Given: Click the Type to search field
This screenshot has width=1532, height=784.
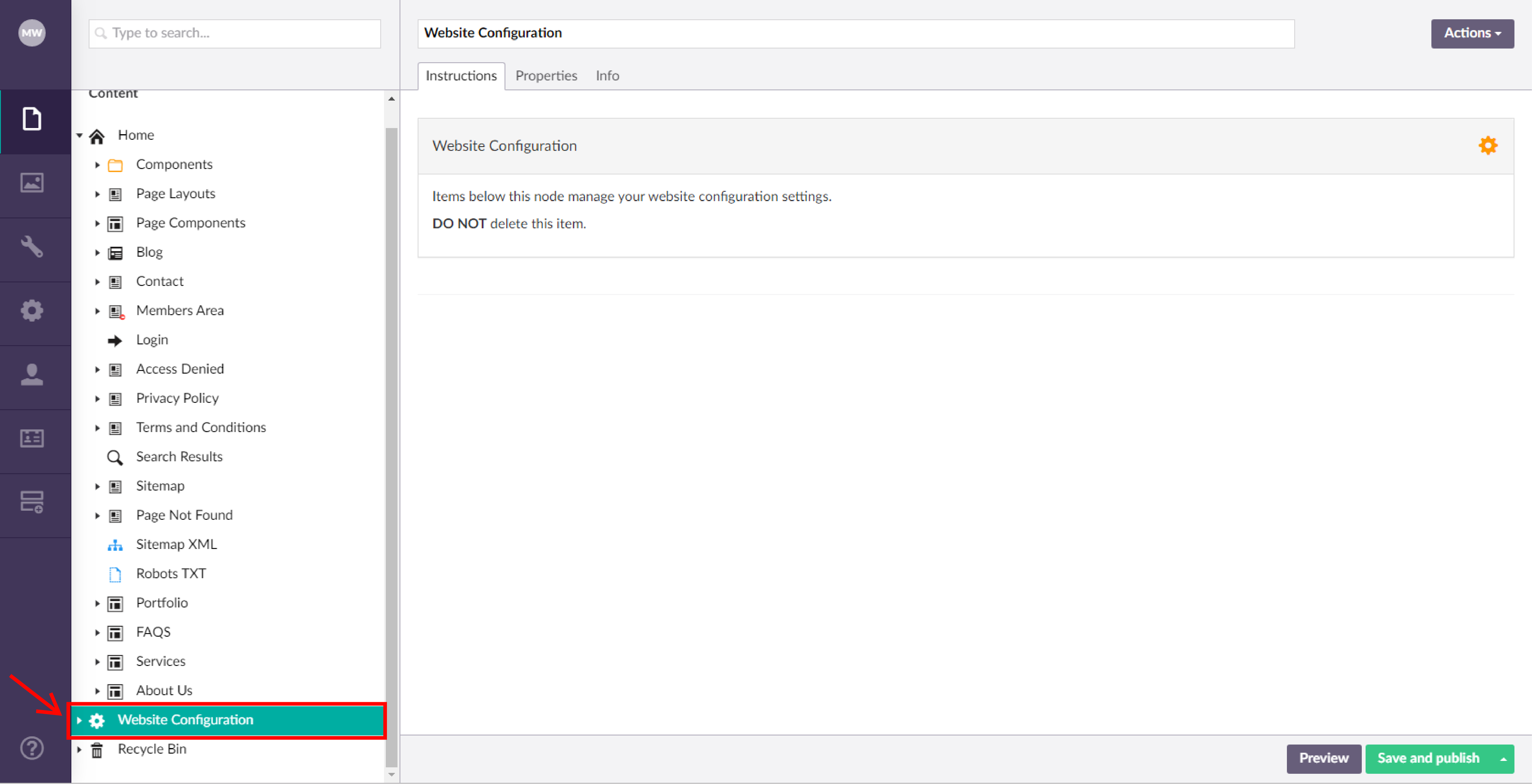Looking at the screenshot, I should (234, 33).
